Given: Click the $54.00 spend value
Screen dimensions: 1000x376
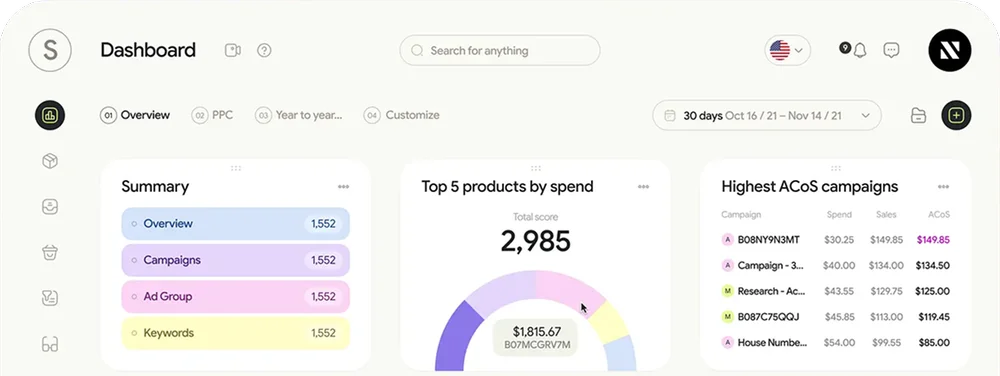Looking at the screenshot, I should pos(839,343).
